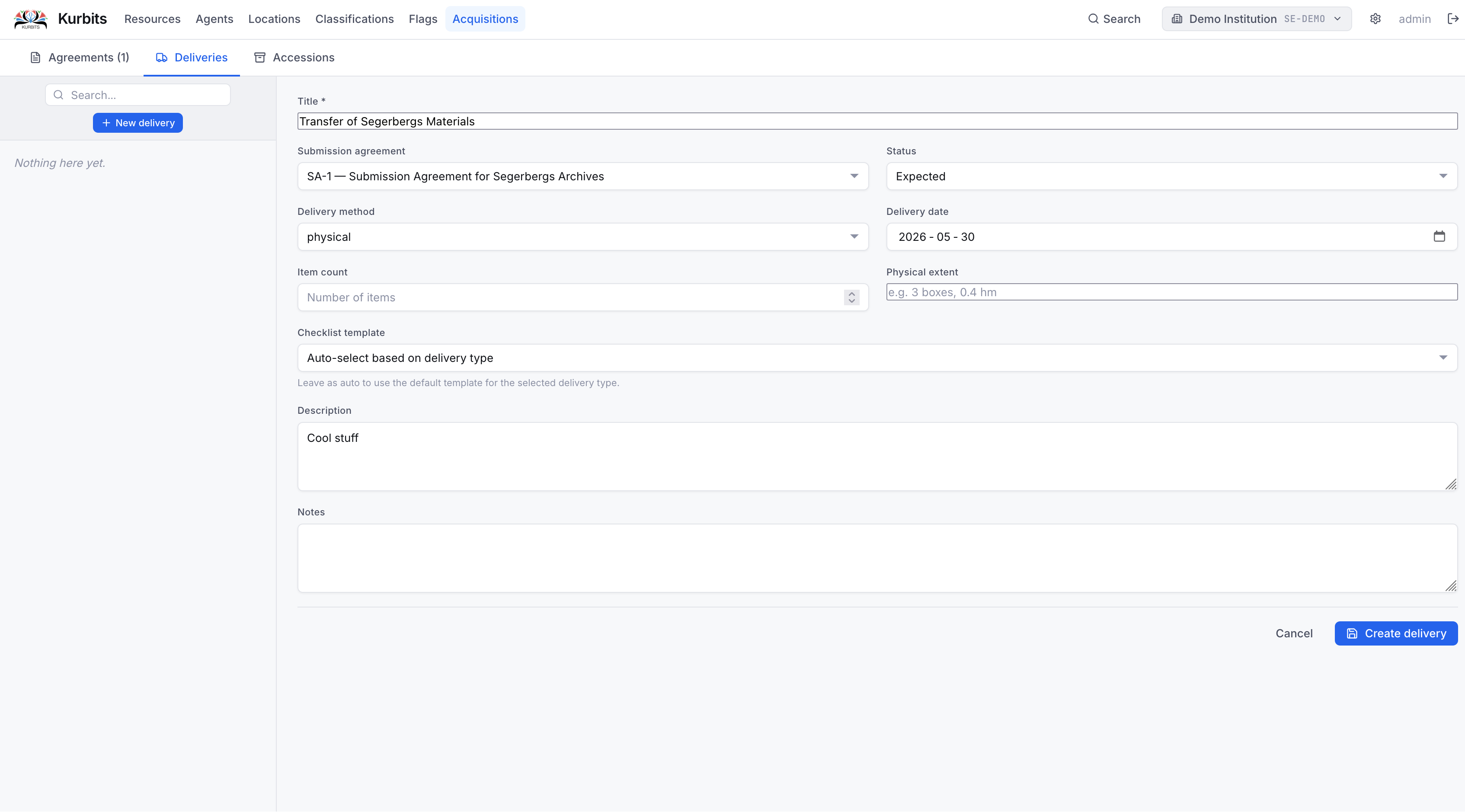Click into the Description textarea
Image resolution: width=1465 pixels, height=812 pixels.
coord(877,457)
